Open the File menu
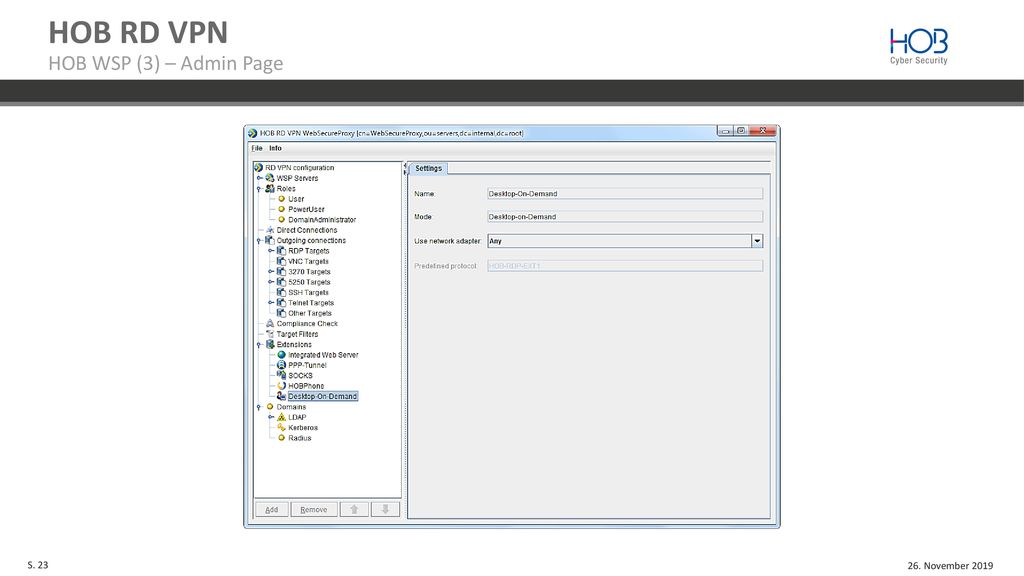This screenshot has height=576, width=1024. (x=257, y=148)
